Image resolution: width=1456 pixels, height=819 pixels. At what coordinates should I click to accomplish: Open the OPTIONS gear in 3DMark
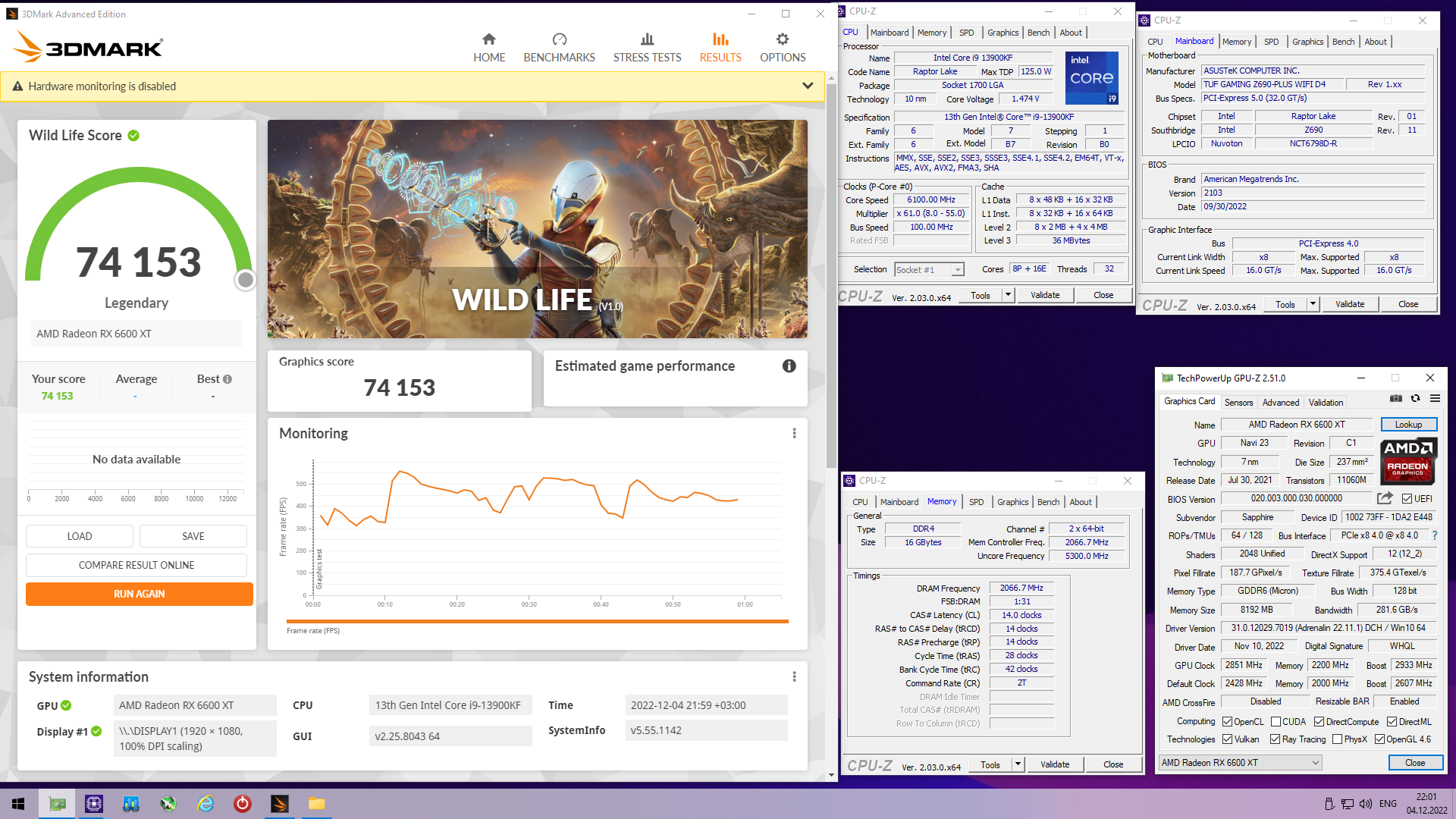tap(783, 39)
